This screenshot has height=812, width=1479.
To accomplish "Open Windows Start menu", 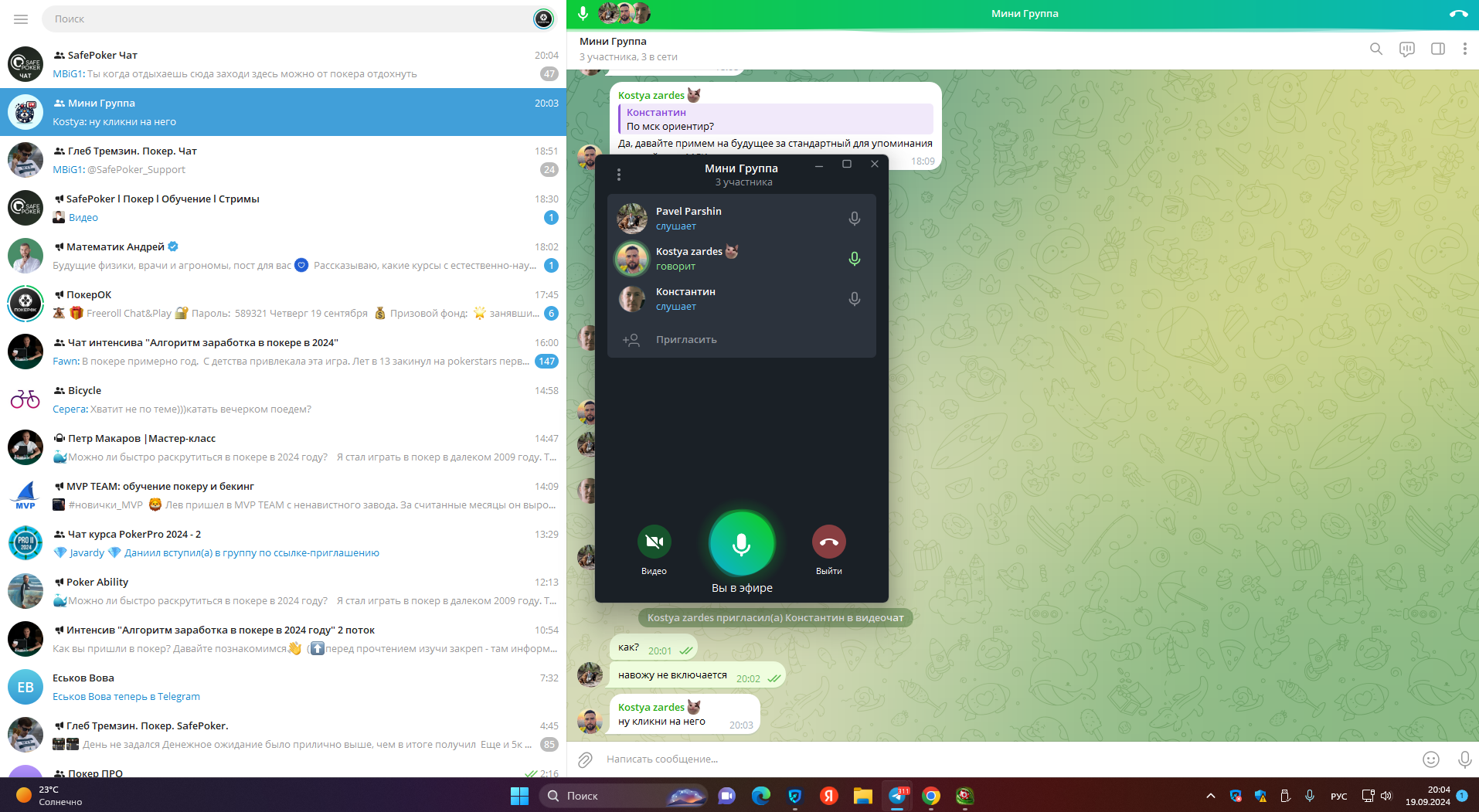I will click(x=519, y=796).
